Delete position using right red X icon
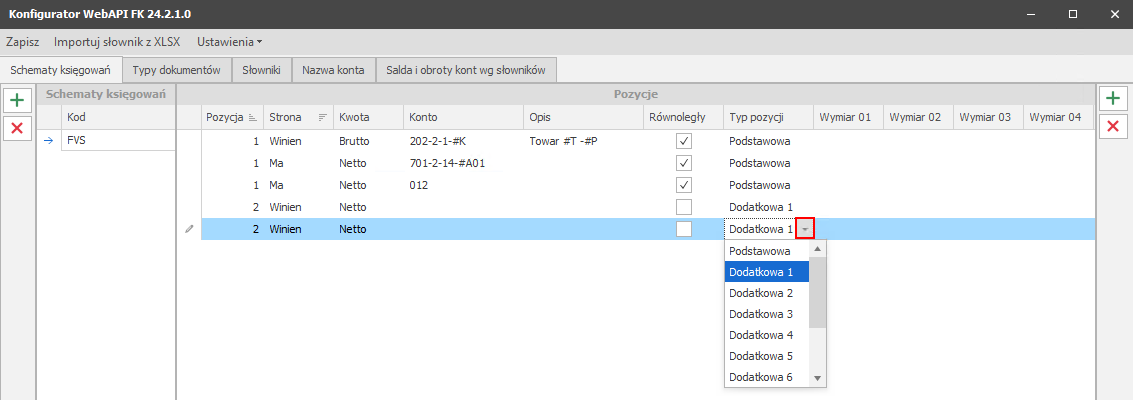This screenshot has height=400, width=1133. click(x=1111, y=126)
